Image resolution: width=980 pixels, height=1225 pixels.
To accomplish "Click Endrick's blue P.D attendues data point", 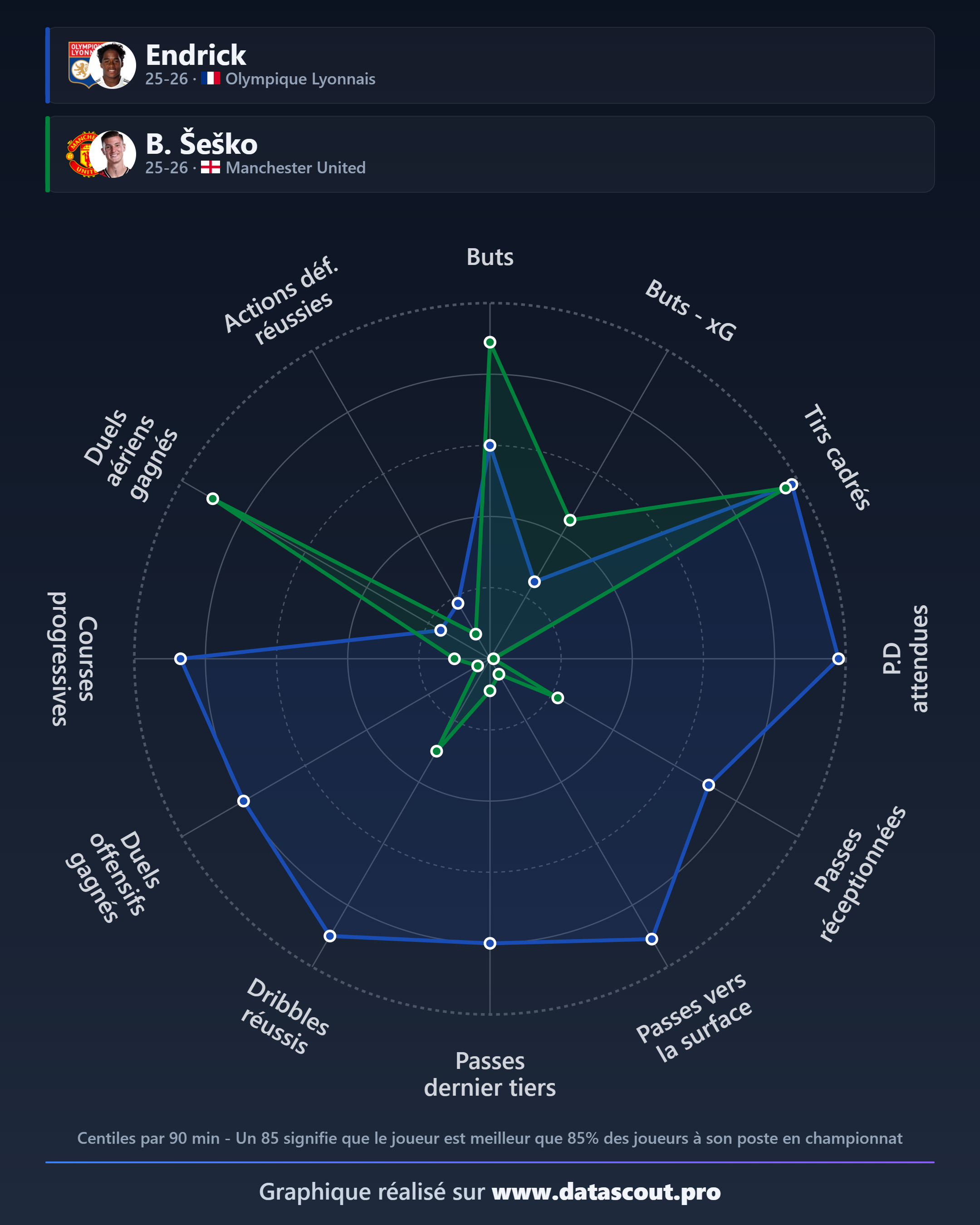I will click(838, 658).
